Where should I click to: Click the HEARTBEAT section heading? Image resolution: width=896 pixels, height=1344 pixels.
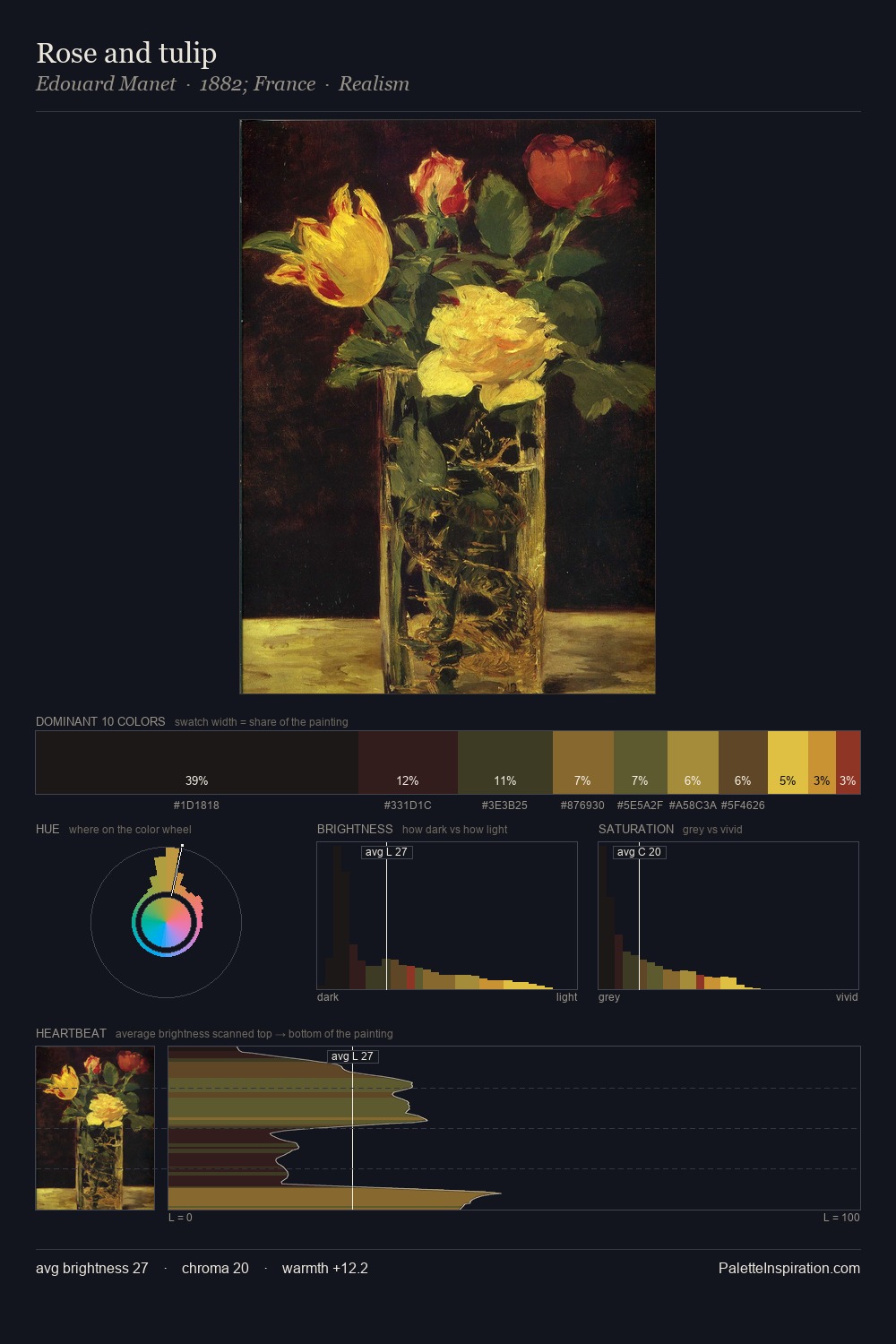[71, 1033]
